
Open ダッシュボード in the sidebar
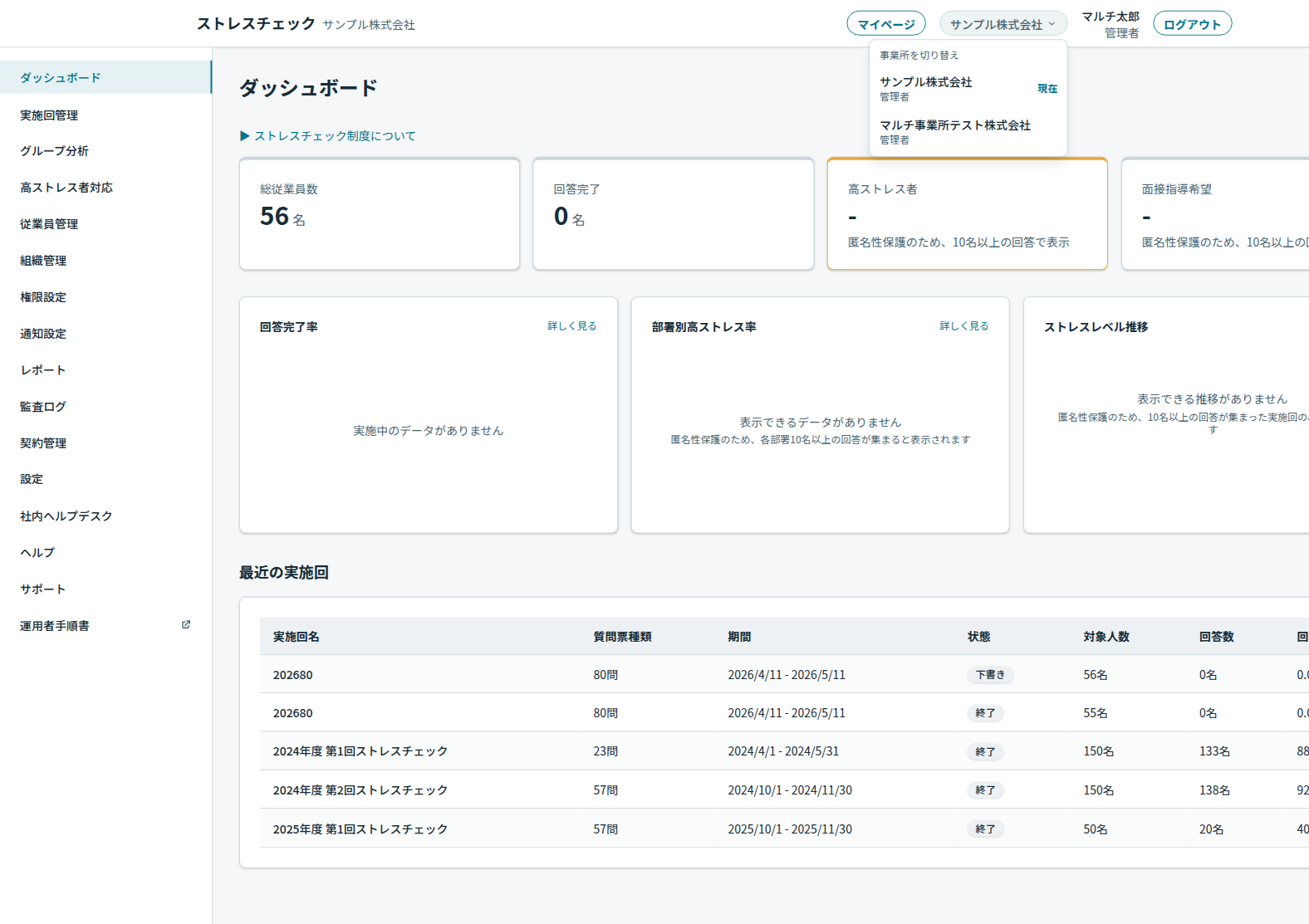105,77
